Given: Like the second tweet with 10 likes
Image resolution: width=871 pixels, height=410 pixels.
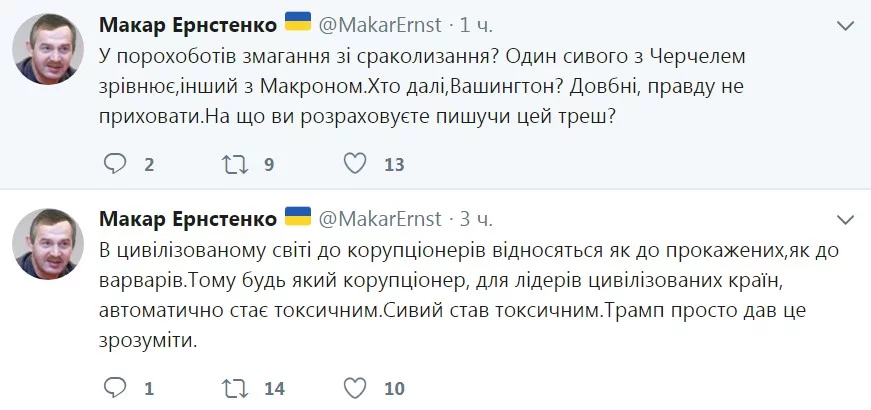Looking at the screenshot, I should click(x=354, y=387).
